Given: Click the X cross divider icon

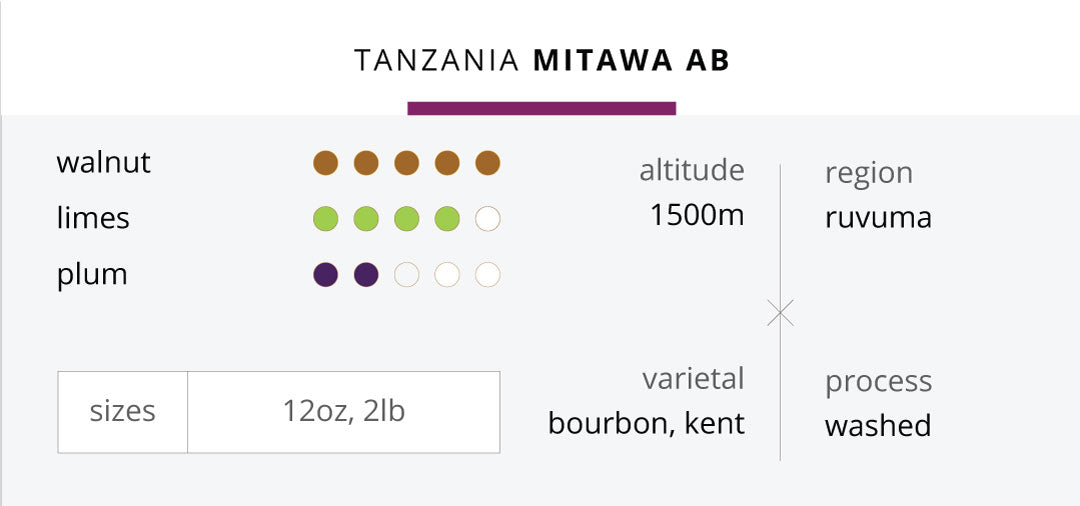Looking at the screenshot, I should click(x=780, y=313).
